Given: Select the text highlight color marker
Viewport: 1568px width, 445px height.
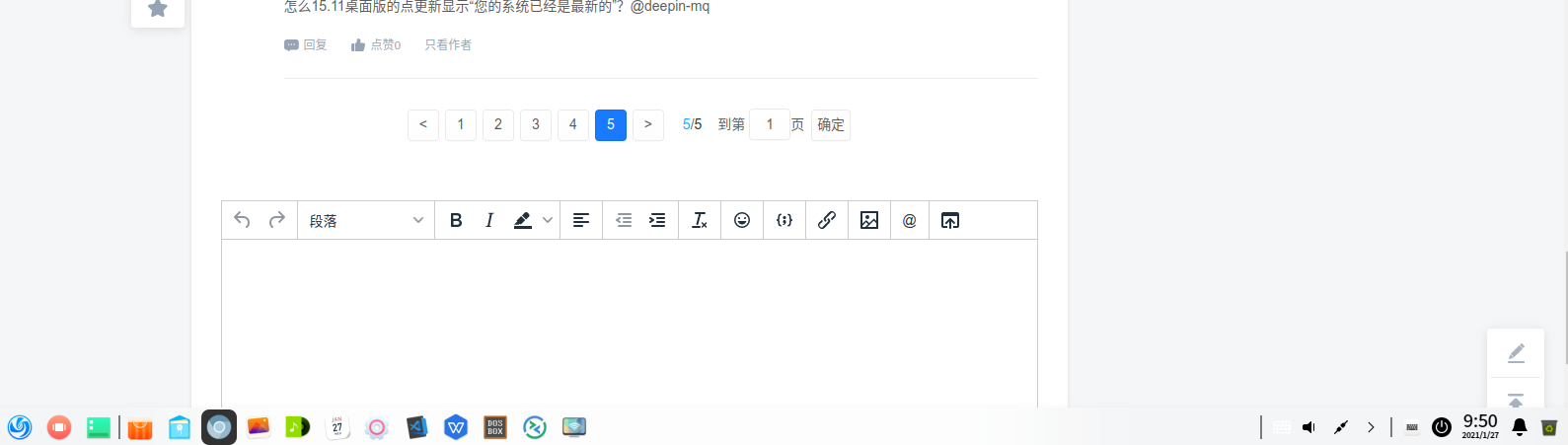Looking at the screenshot, I should pos(523,220).
